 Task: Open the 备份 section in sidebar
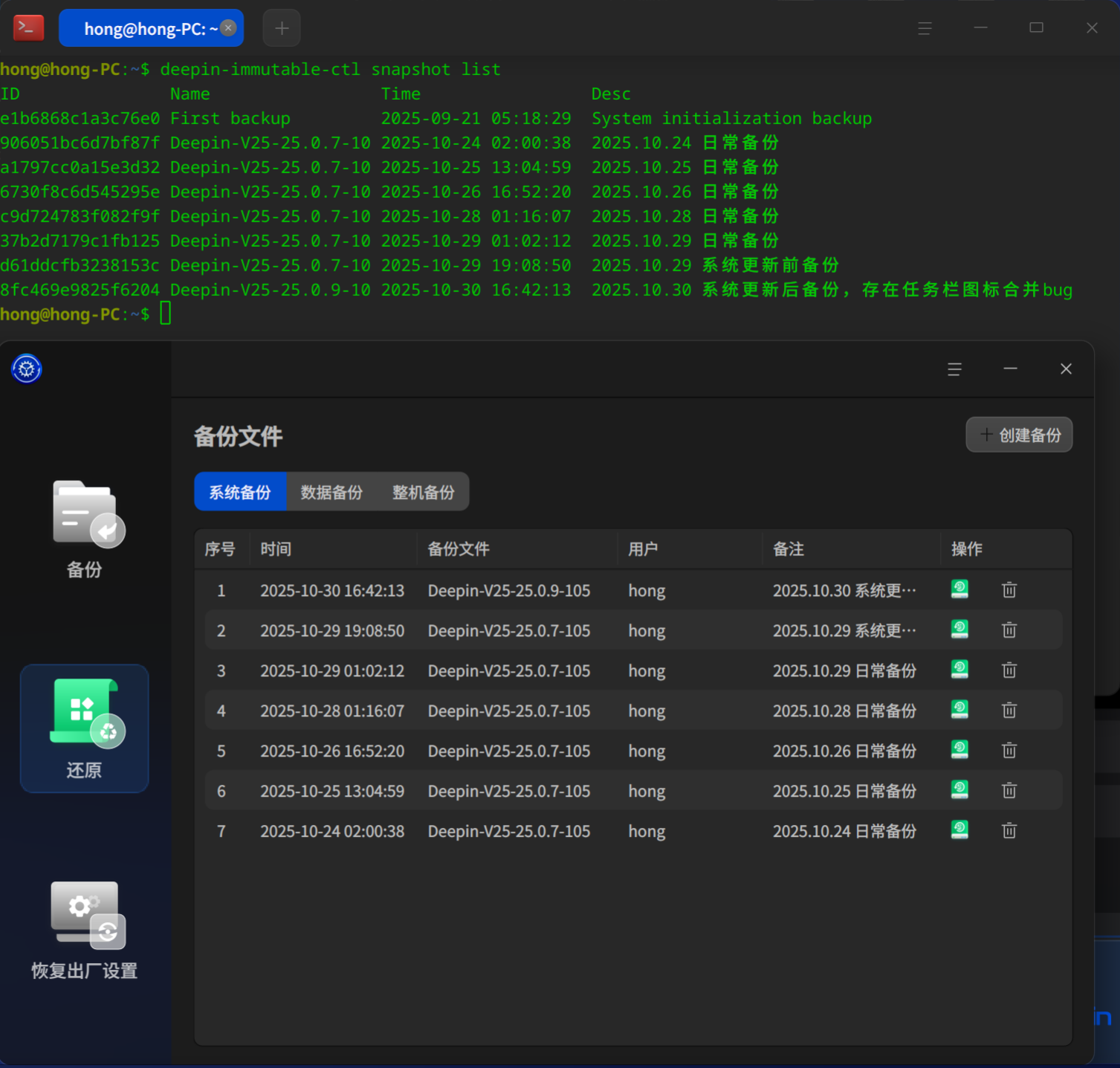[85, 529]
